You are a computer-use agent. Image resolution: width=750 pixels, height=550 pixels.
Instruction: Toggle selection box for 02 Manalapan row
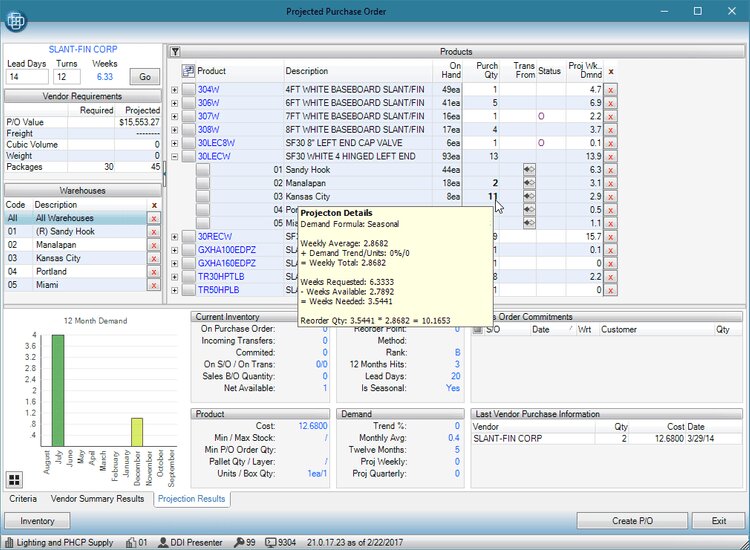(202, 184)
